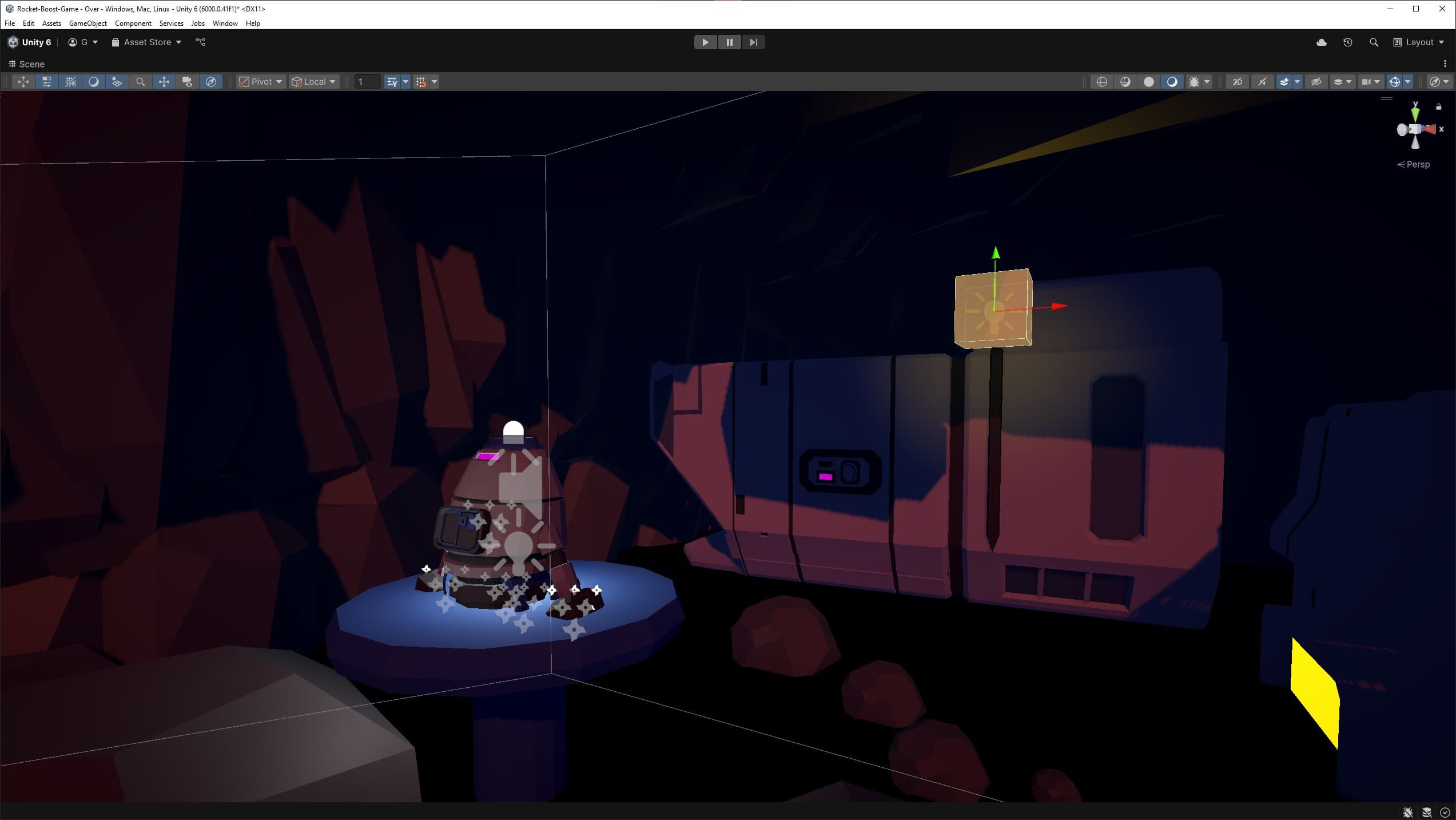The width and height of the screenshot is (1456, 820).
Task: Open the Search magnifier overlay in the Scene toolbar
Action: 140,82
